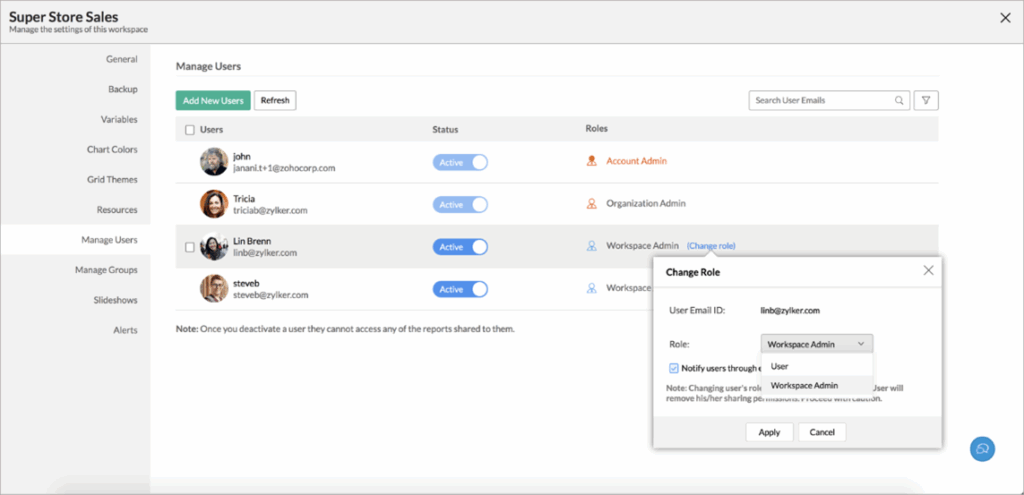The width and height of the screenshot is (1024, 495).
Task: Click the Add New Users button
Action: pyautogui.click(x=213, y=100)
